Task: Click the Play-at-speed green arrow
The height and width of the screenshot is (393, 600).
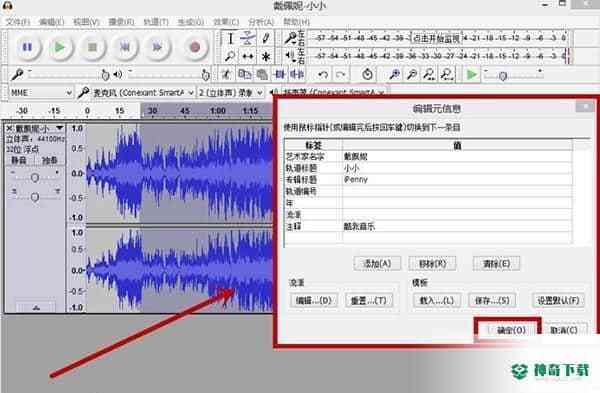Action: 472,74
